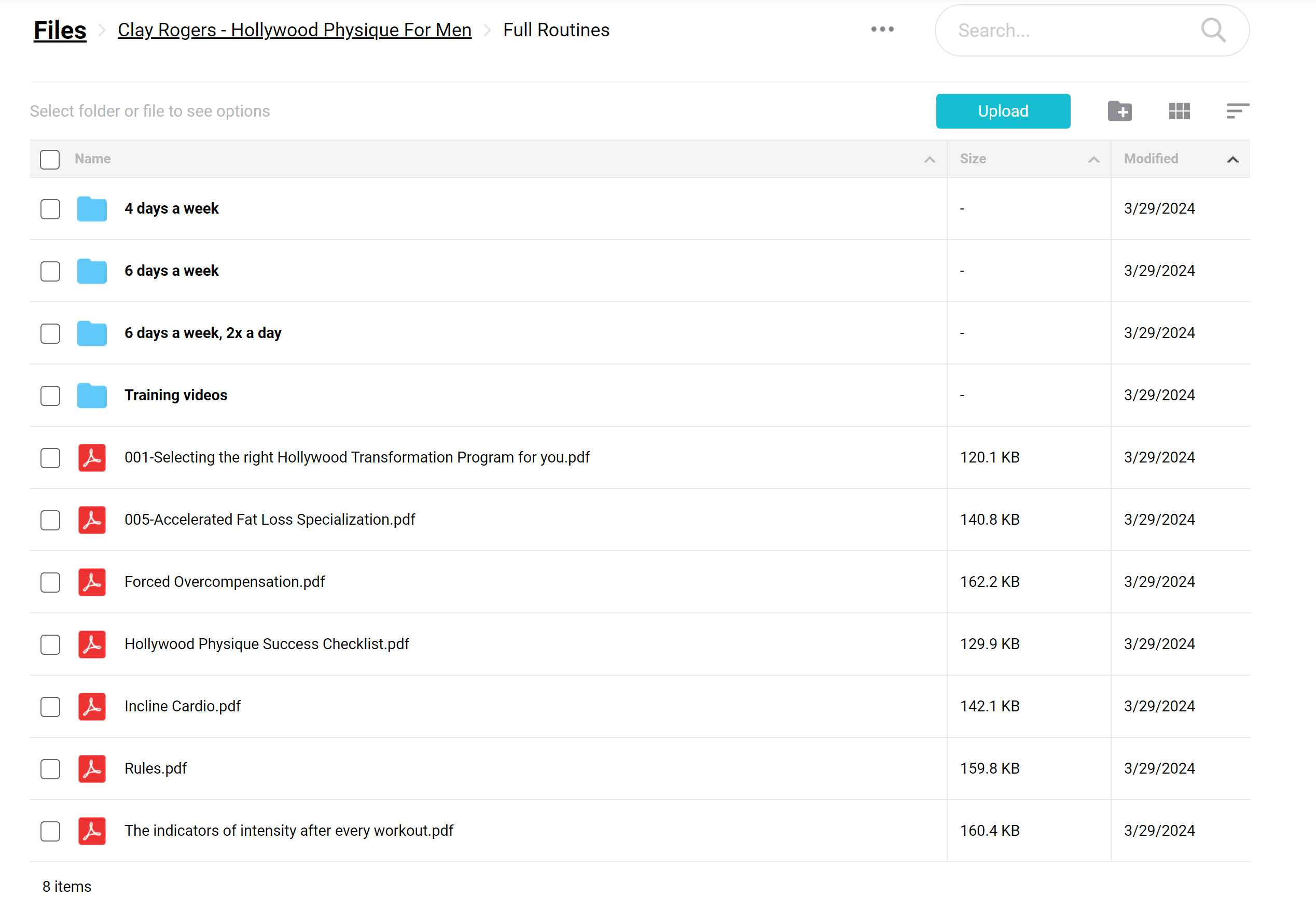Select checkbox for The indicators of intensity file

[50, 831]
